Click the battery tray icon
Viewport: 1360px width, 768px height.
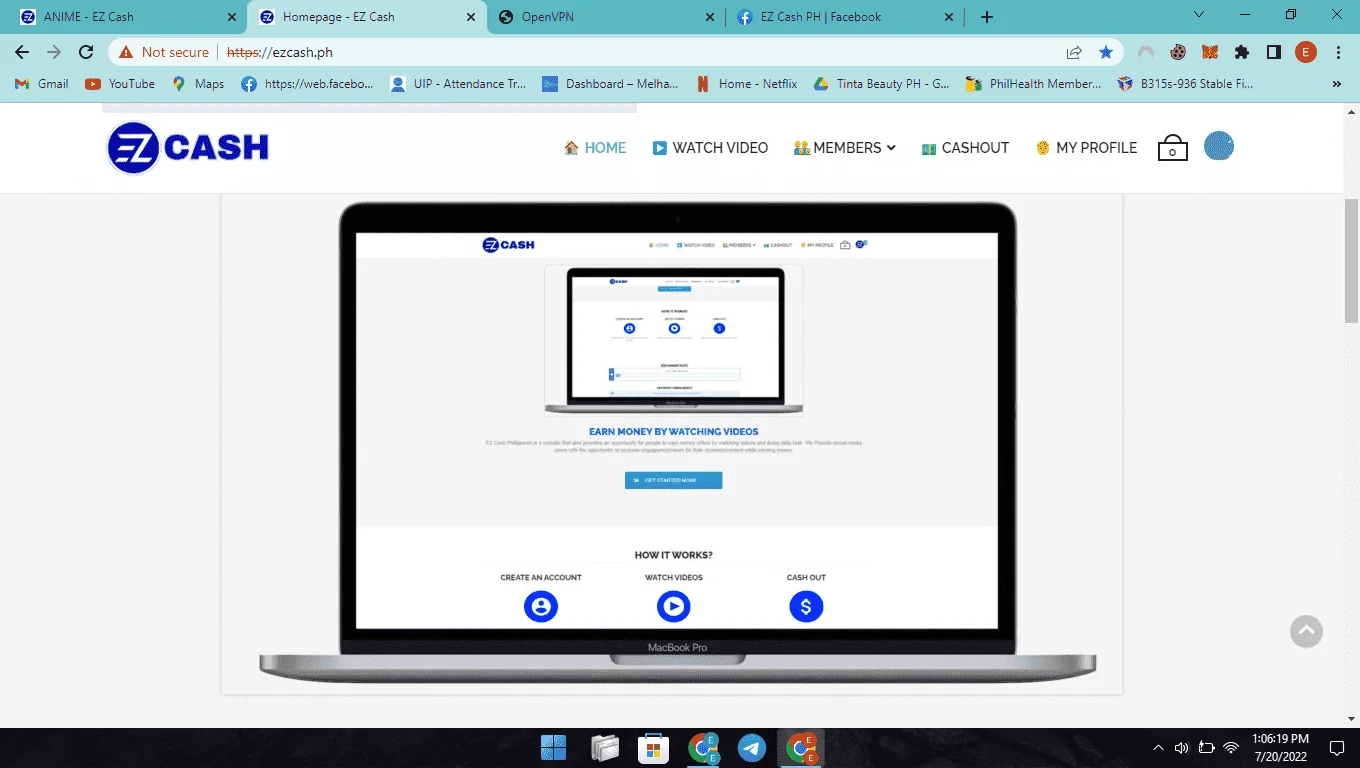coord(1206,747)
